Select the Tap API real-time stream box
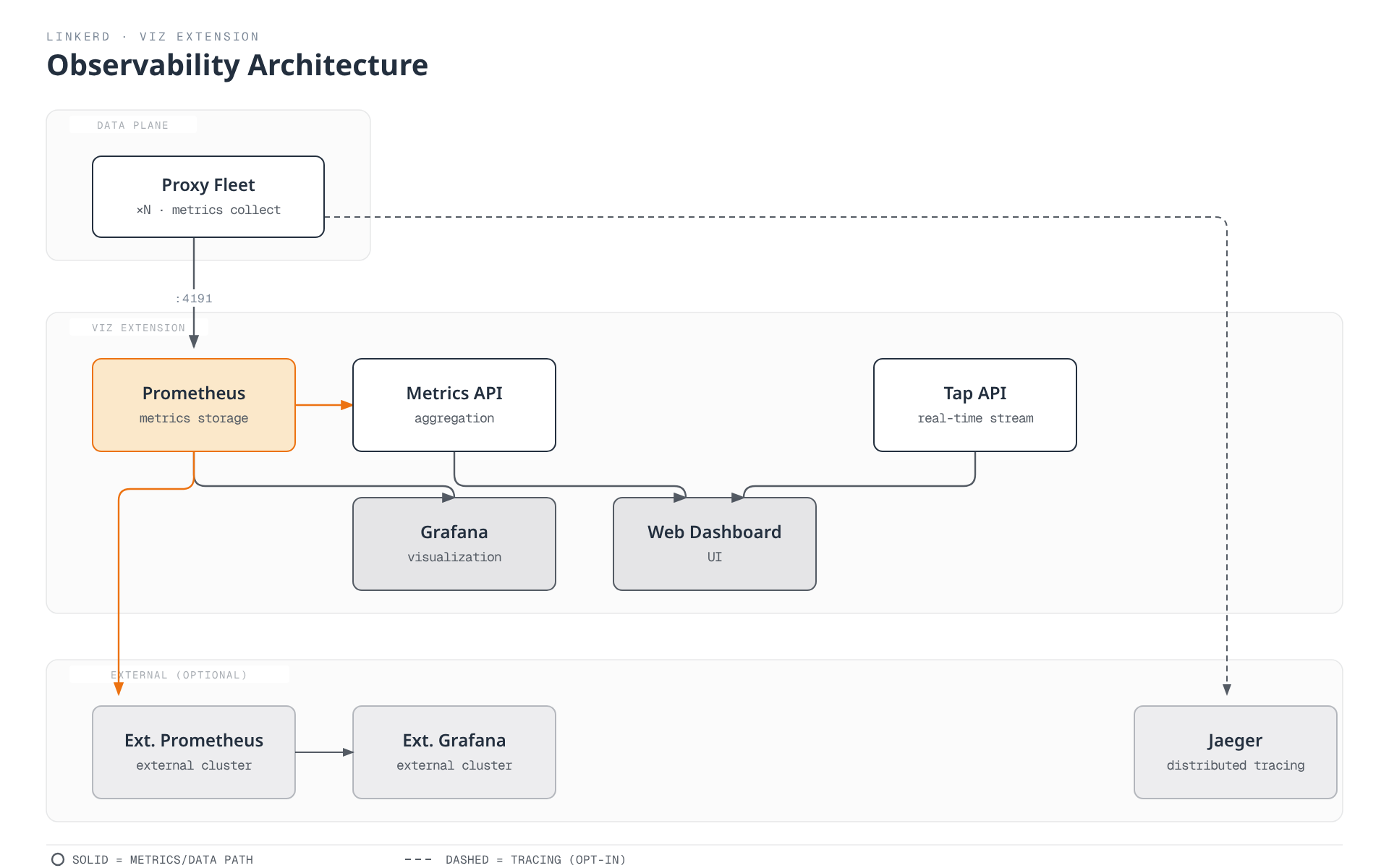Screen dimensions: 1389x868 pos(975,405)
